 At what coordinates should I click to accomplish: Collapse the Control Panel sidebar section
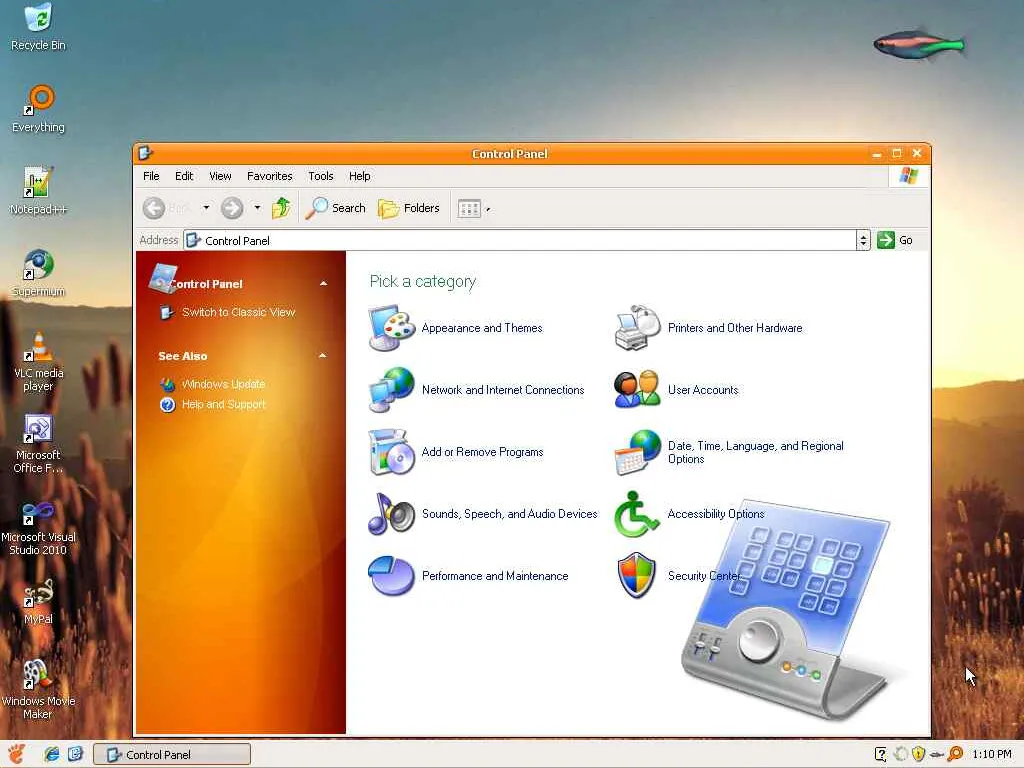pyautogui.click(x=323, y=283)
